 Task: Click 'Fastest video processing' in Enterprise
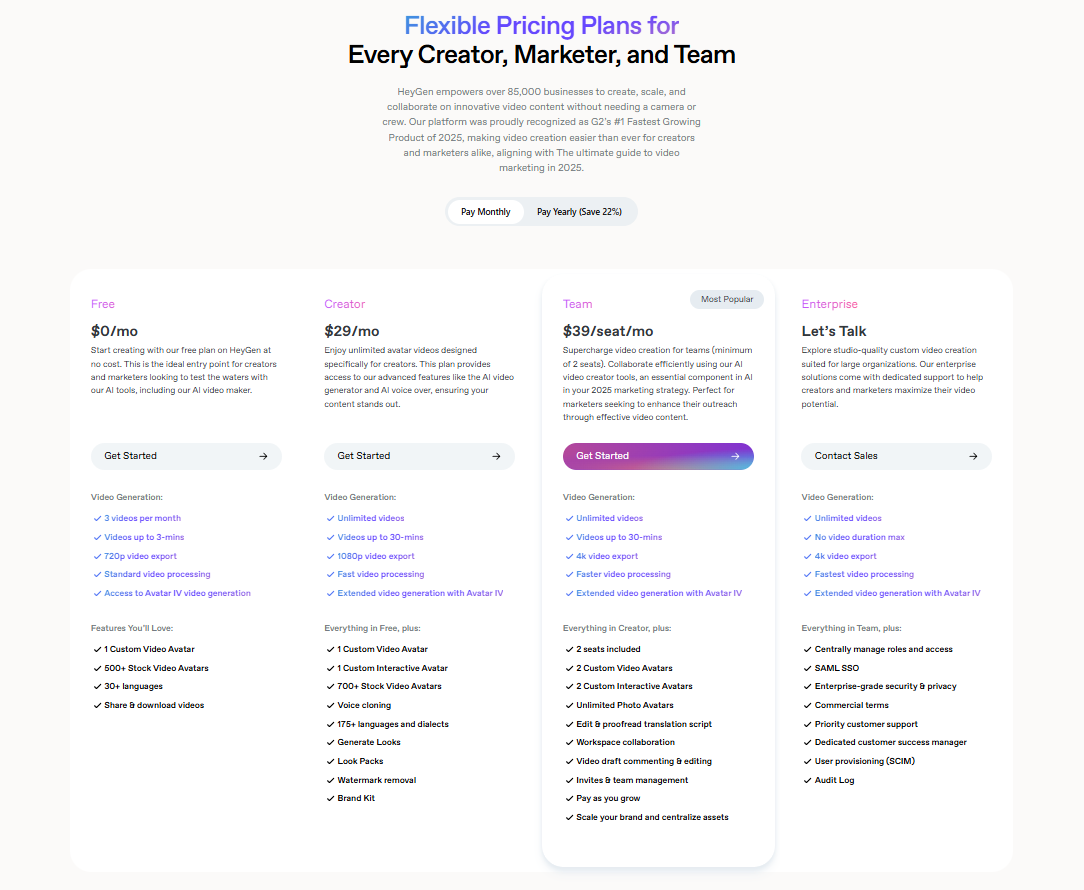click(x=863, y=574)
